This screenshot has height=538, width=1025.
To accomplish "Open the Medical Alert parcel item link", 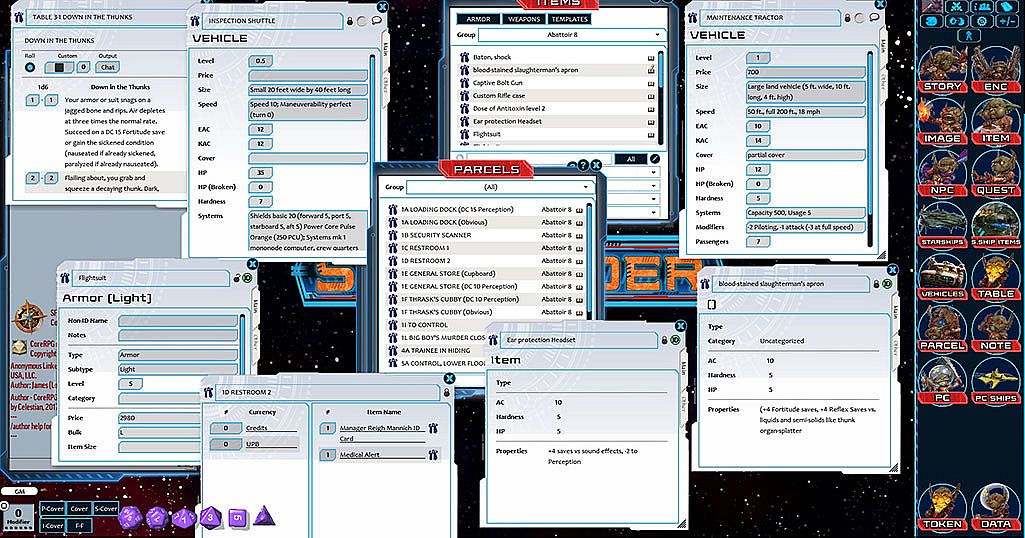I will coord(433,454).
